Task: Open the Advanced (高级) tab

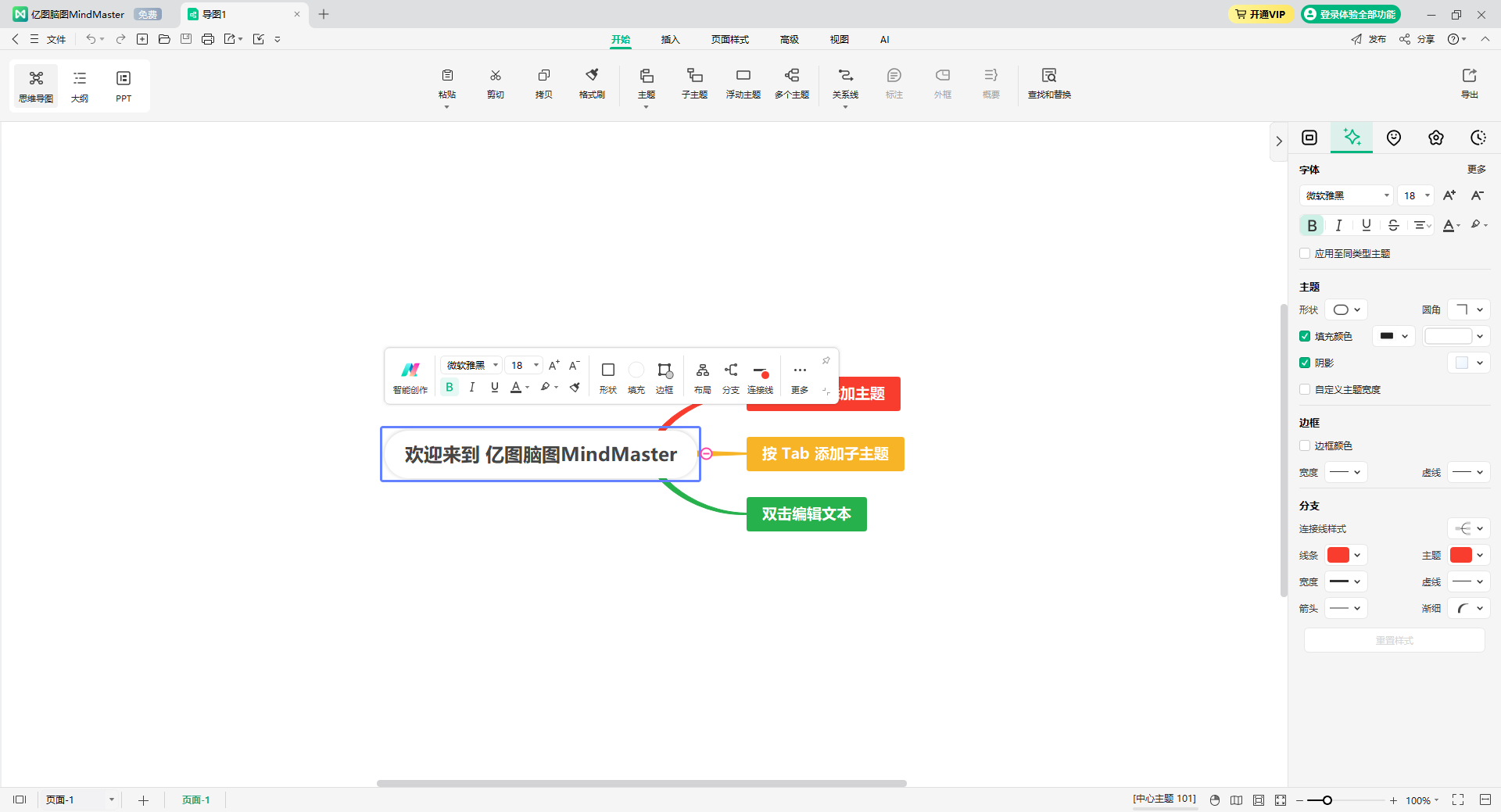Action: click(790, 39)
